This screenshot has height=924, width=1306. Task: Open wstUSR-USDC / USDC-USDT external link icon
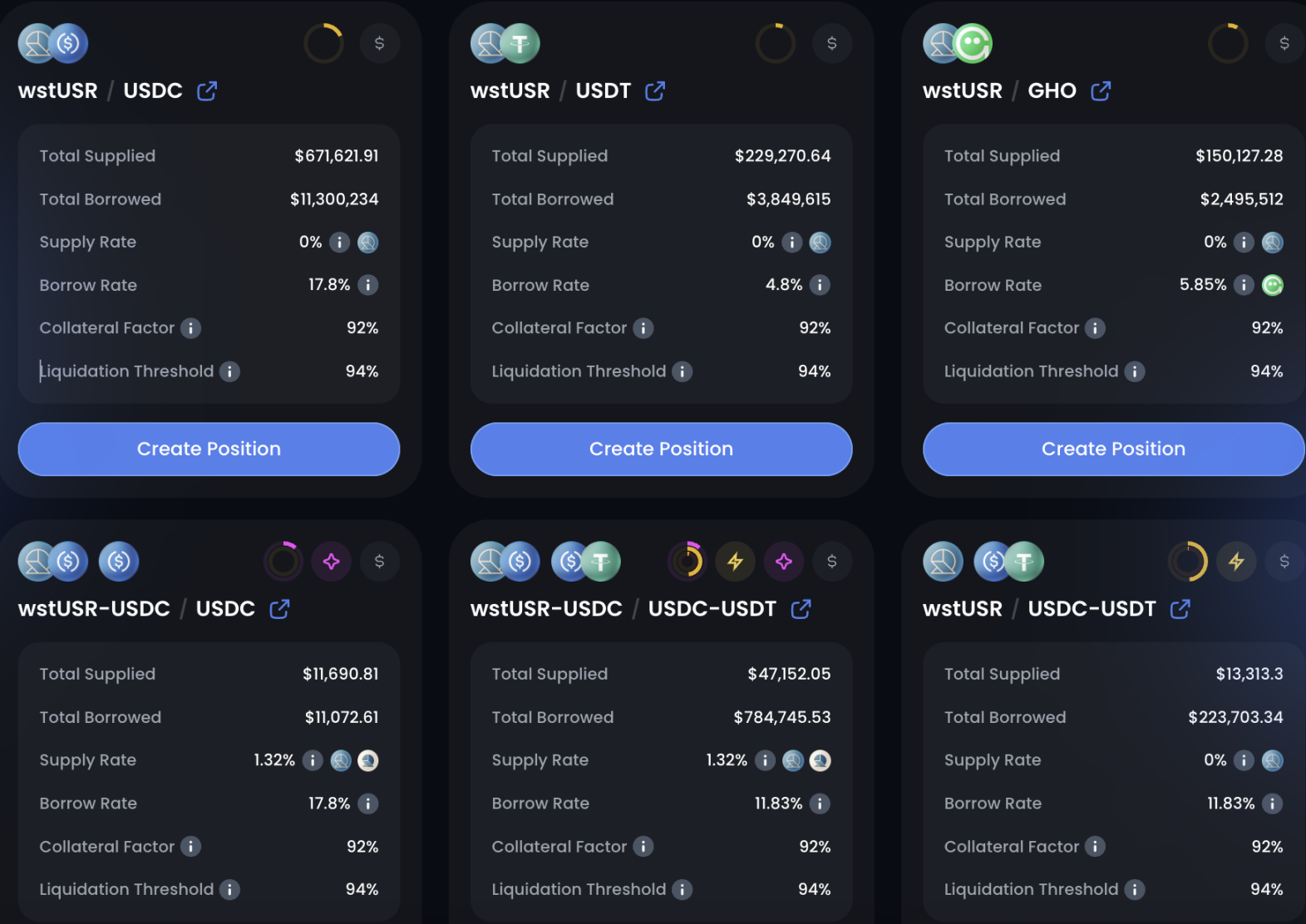(801, 609)
